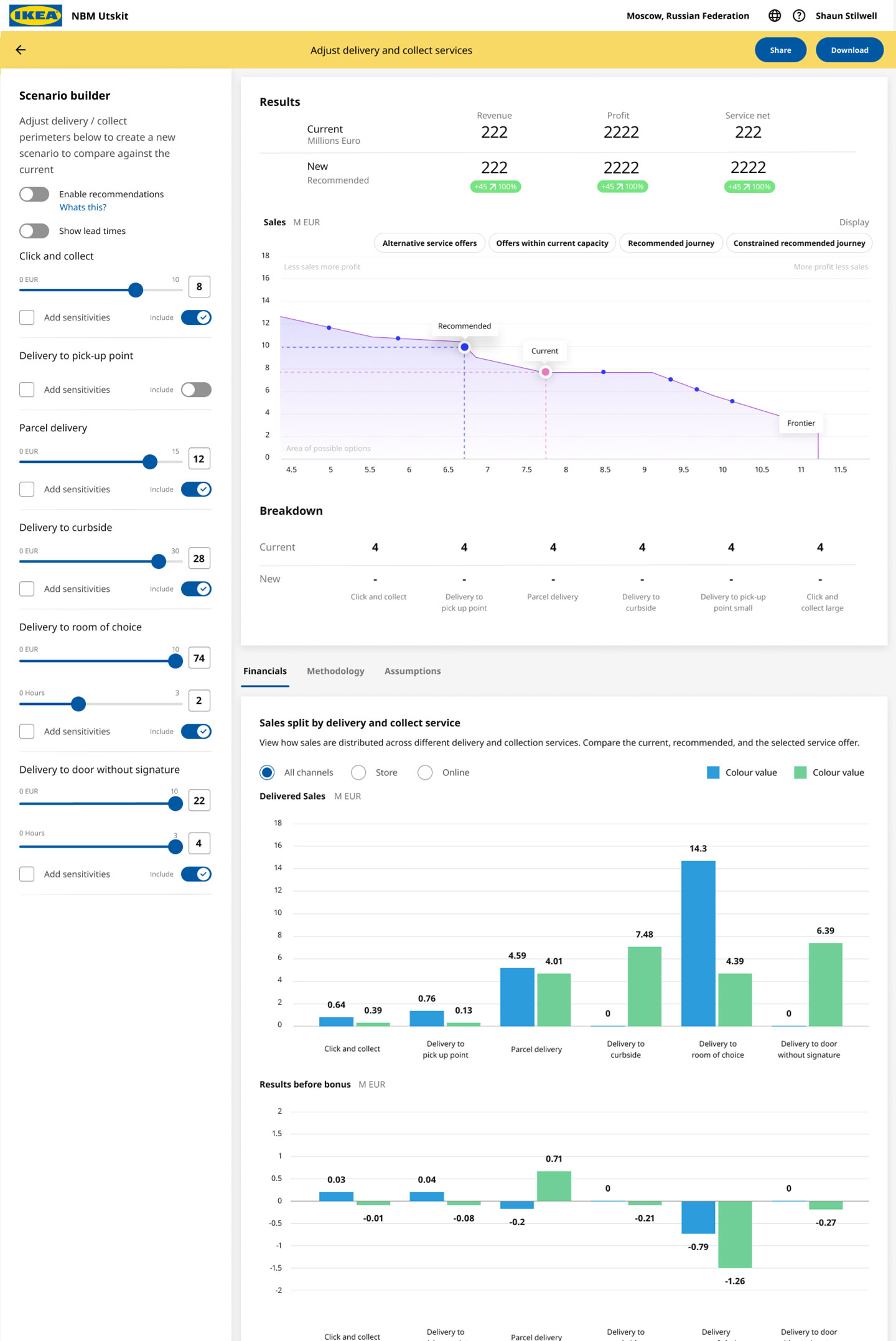Select Alternative service offers chip
Viewport: 896px width, 1341px height.
(x=429, y=243)
